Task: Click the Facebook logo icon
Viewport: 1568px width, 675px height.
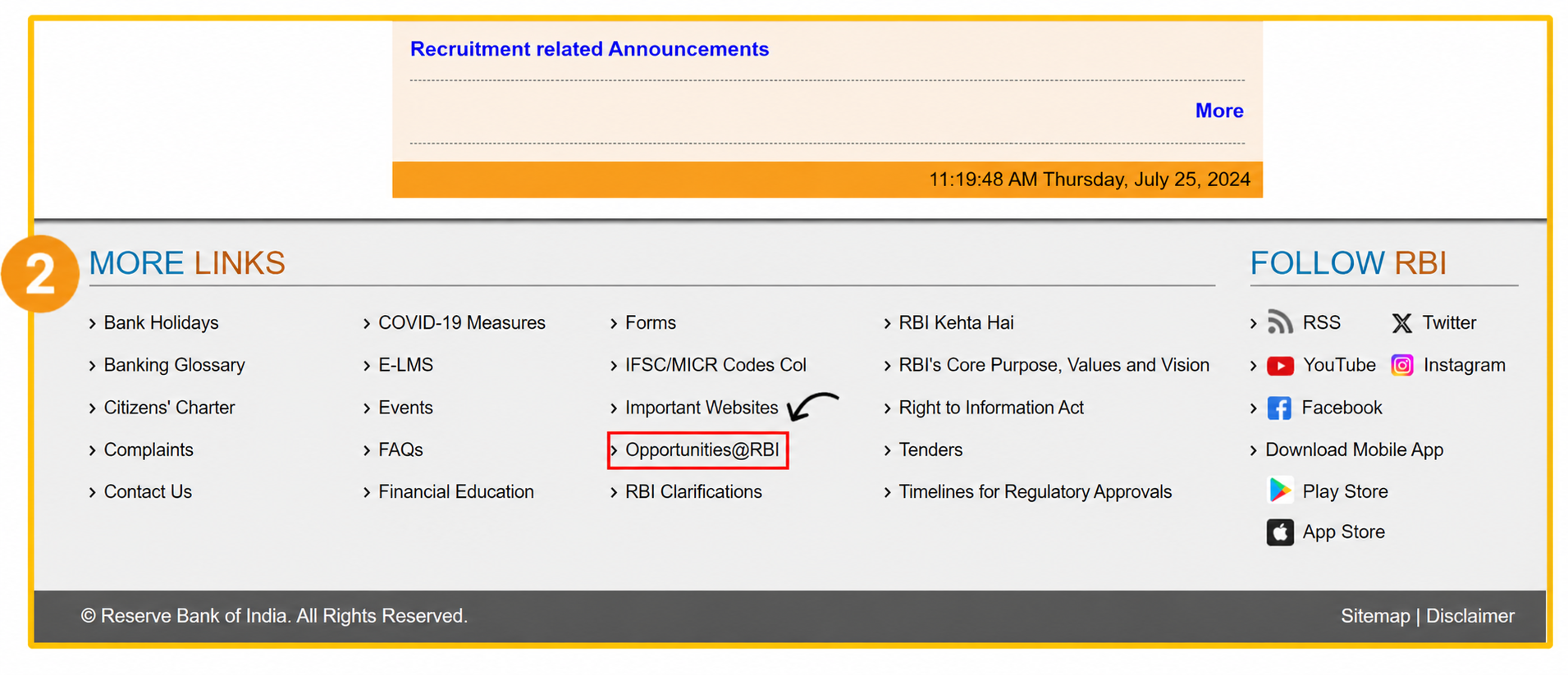Action: (x=1279, y=408)
